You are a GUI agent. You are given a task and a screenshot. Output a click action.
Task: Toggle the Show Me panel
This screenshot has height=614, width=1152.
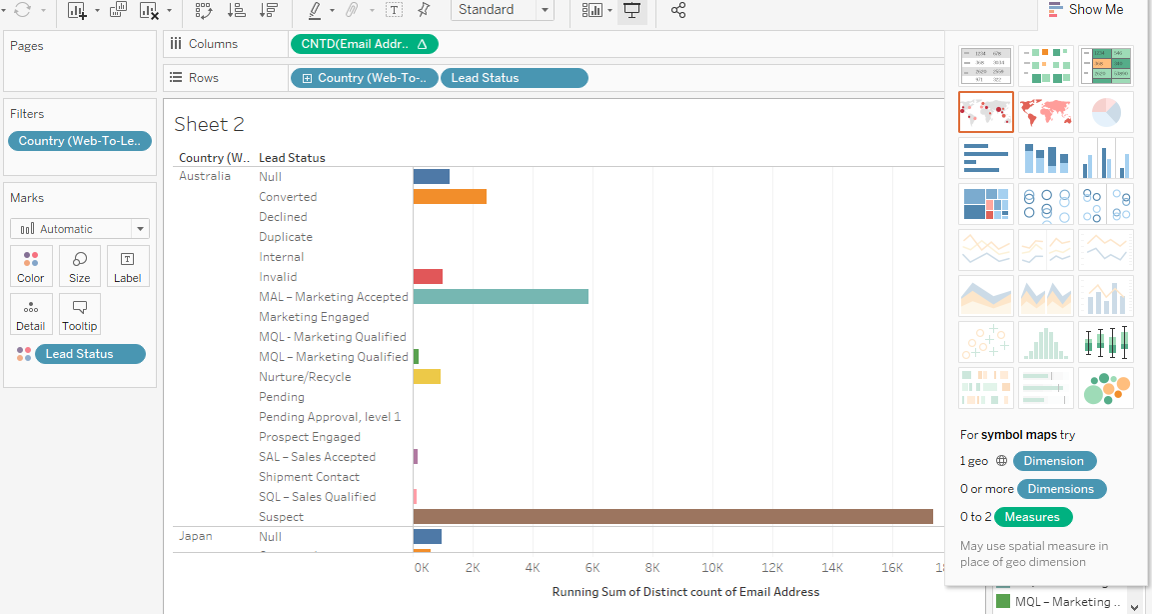[1086, 10]
